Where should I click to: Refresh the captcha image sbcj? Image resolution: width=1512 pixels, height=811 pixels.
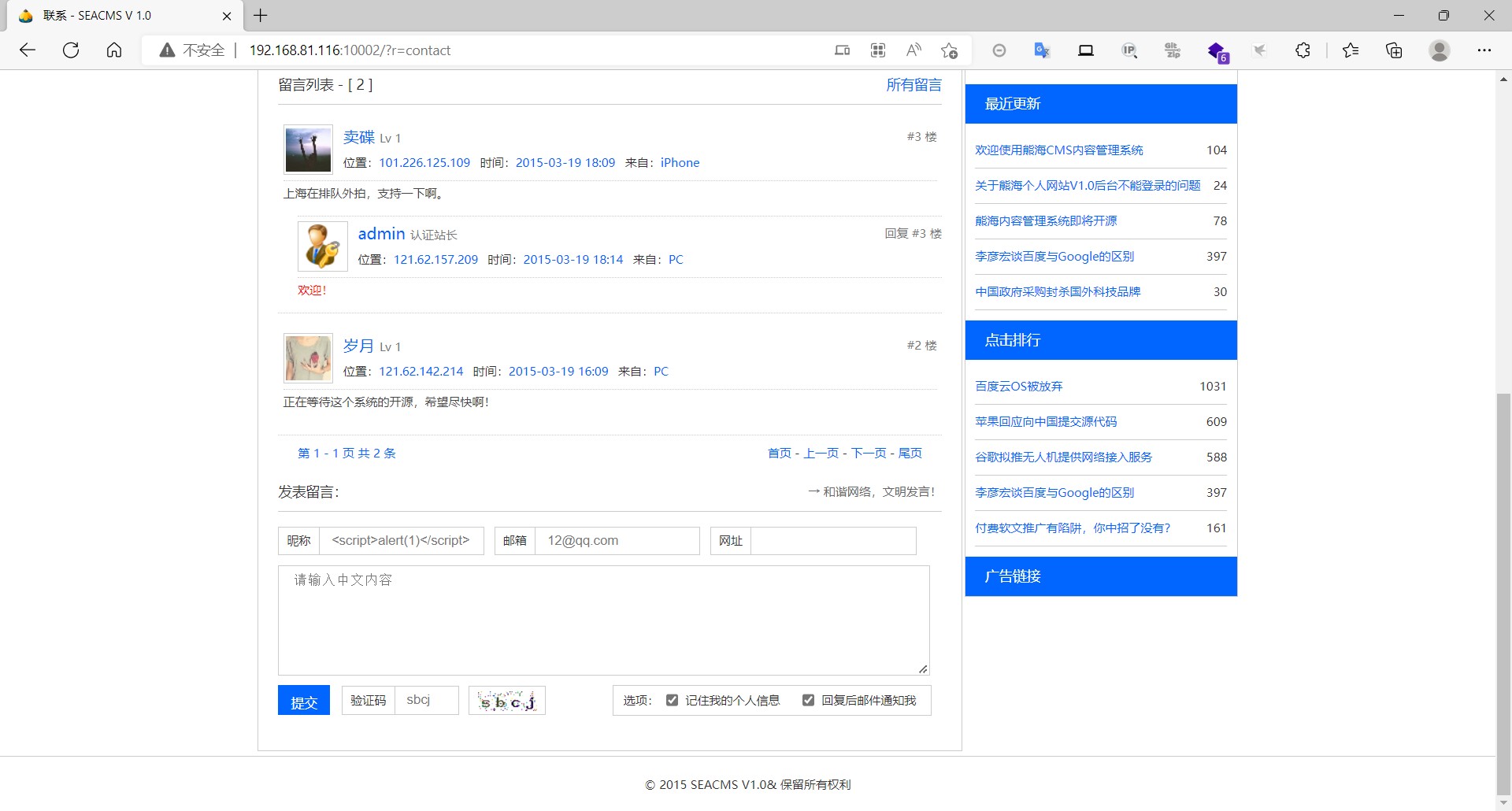[x=507, y=701]
